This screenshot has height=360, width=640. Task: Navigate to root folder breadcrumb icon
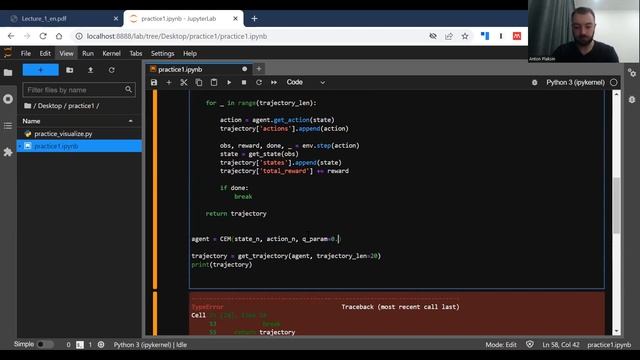click(x=27, y=106)
